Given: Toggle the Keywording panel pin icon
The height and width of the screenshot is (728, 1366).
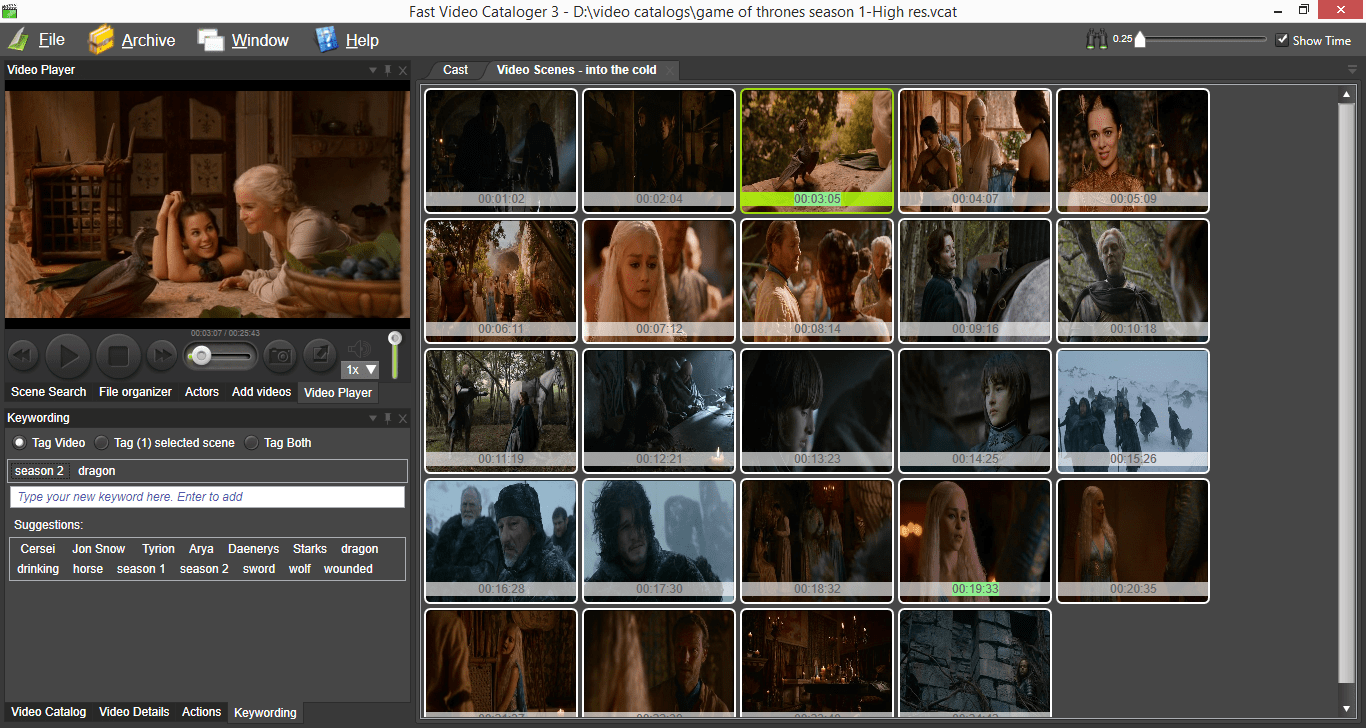Looking at the screenshot, I should point(388,418).
